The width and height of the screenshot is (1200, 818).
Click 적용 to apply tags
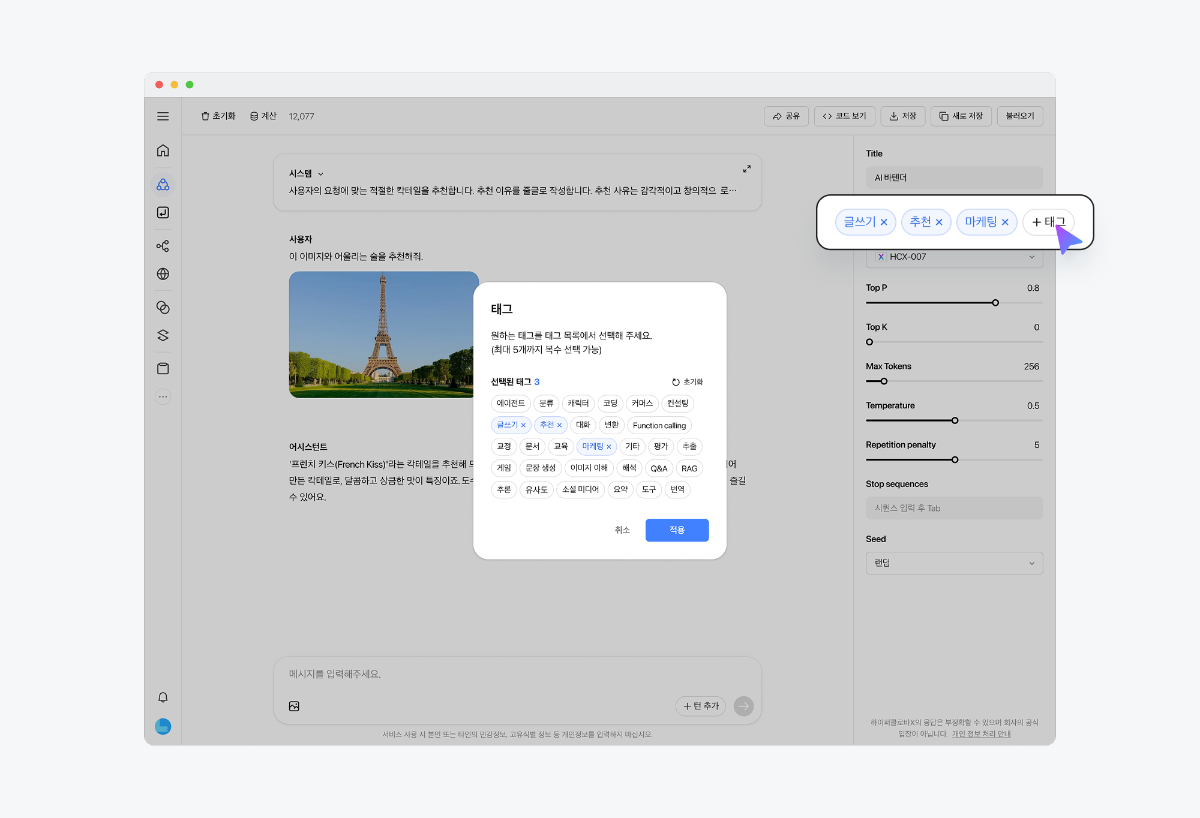[677, 530]
